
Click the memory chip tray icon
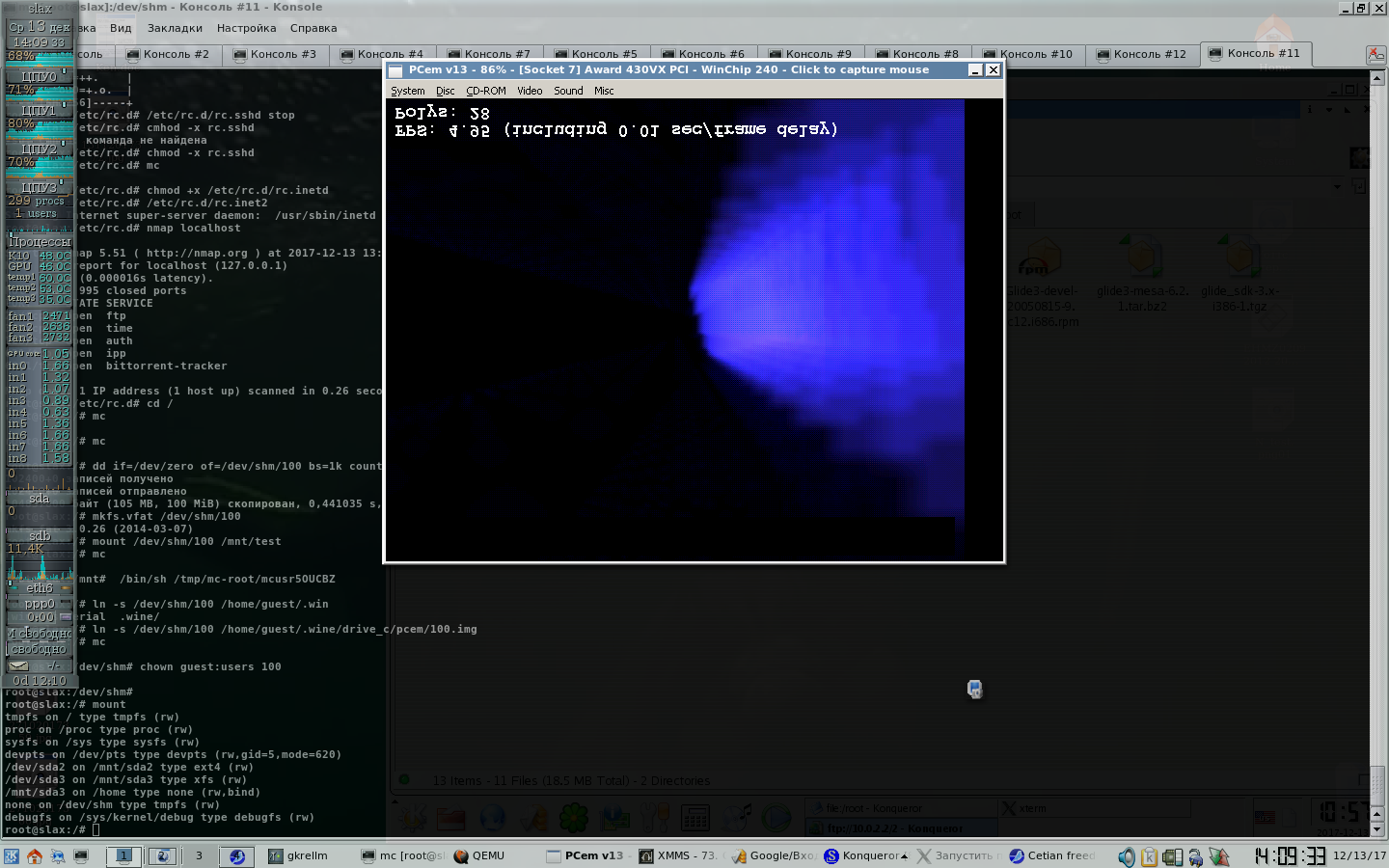coord(1172,856)
